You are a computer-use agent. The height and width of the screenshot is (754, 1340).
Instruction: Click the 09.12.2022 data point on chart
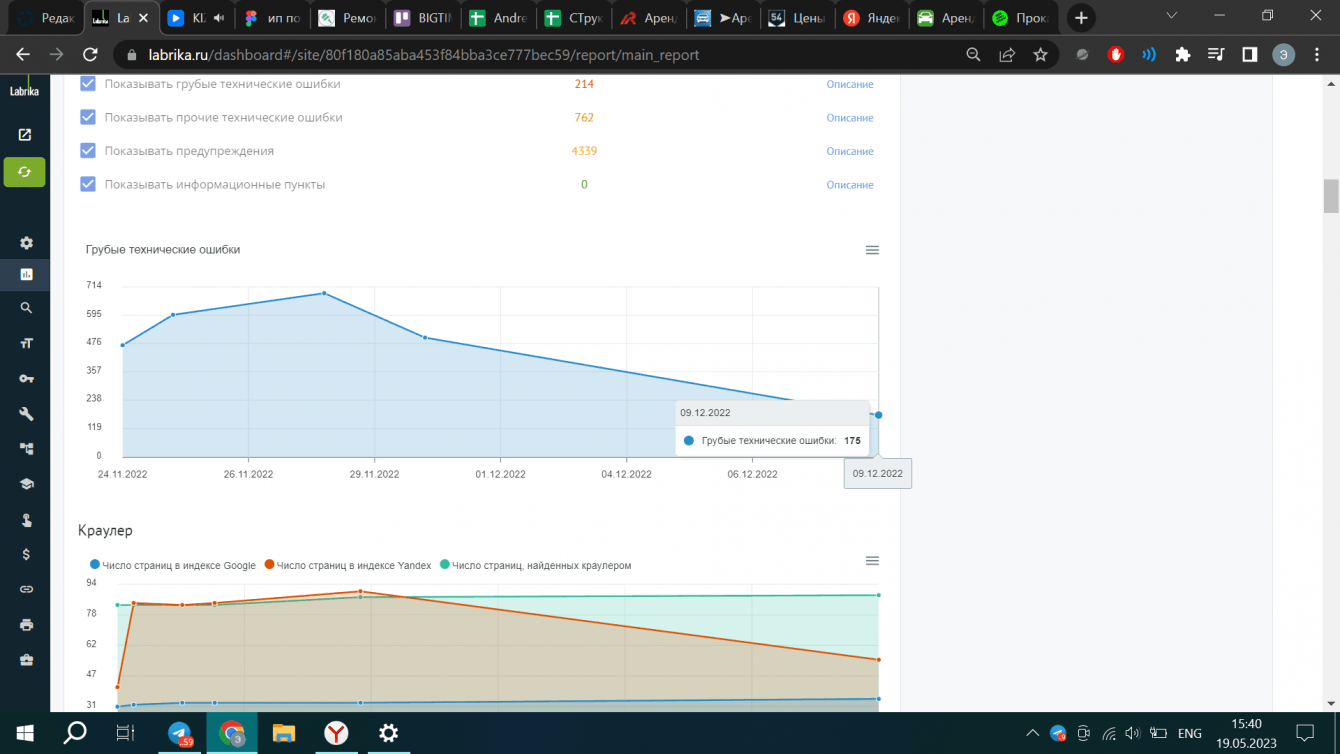tap(878, 415)
